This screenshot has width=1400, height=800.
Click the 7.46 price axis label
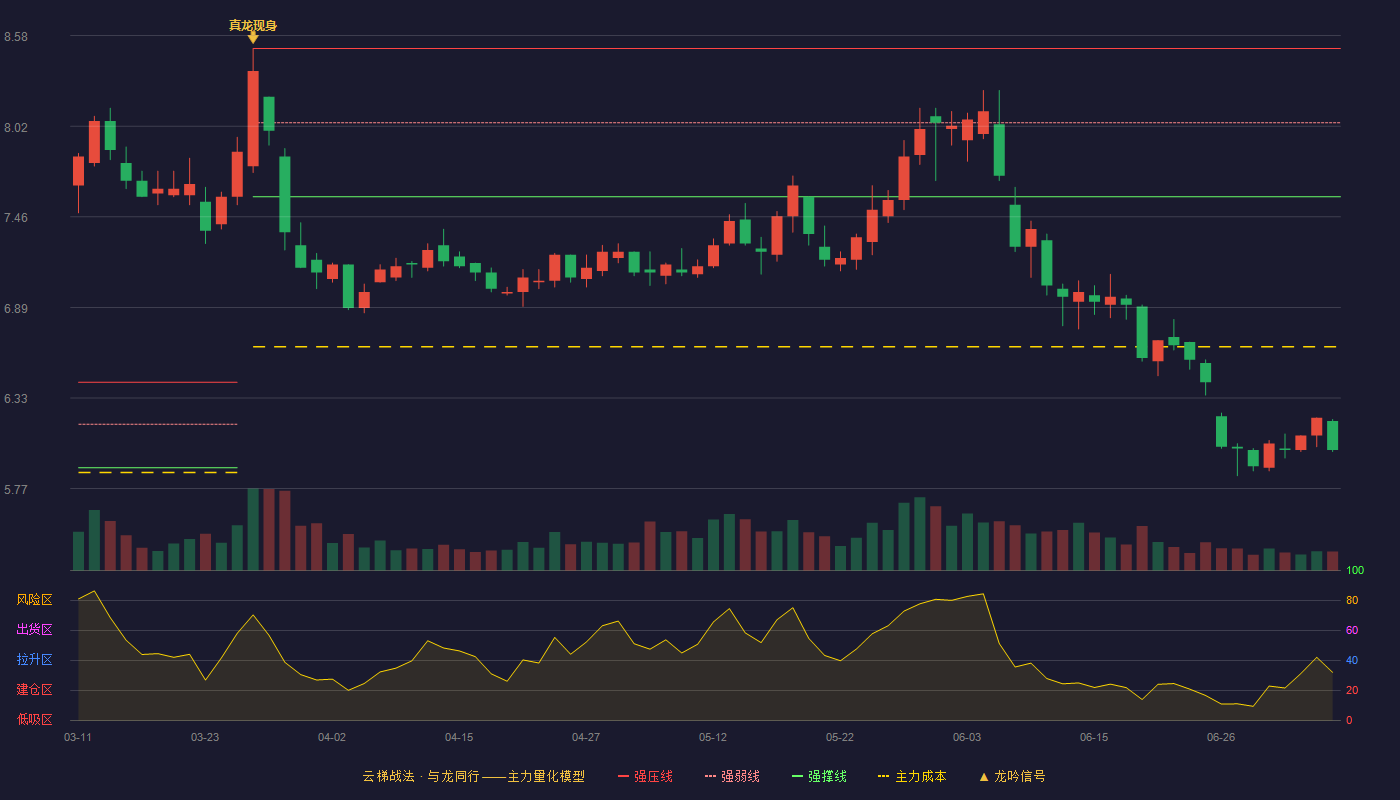(x=16, y=218)
